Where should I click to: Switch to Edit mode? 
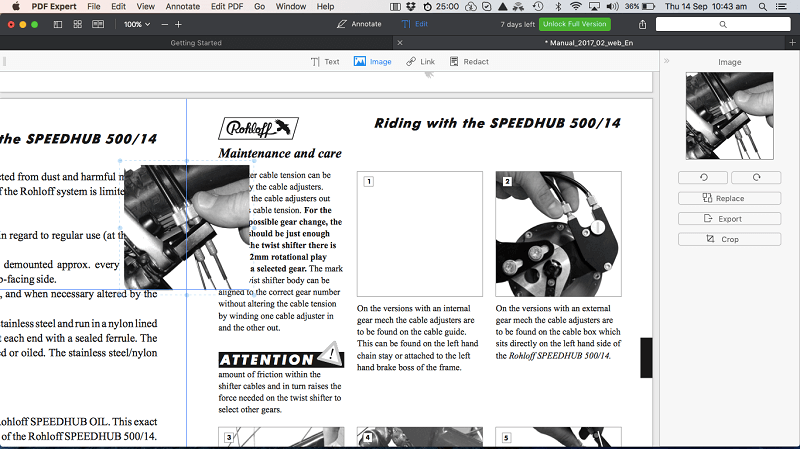pyautogui.click(x=415, y=24)
